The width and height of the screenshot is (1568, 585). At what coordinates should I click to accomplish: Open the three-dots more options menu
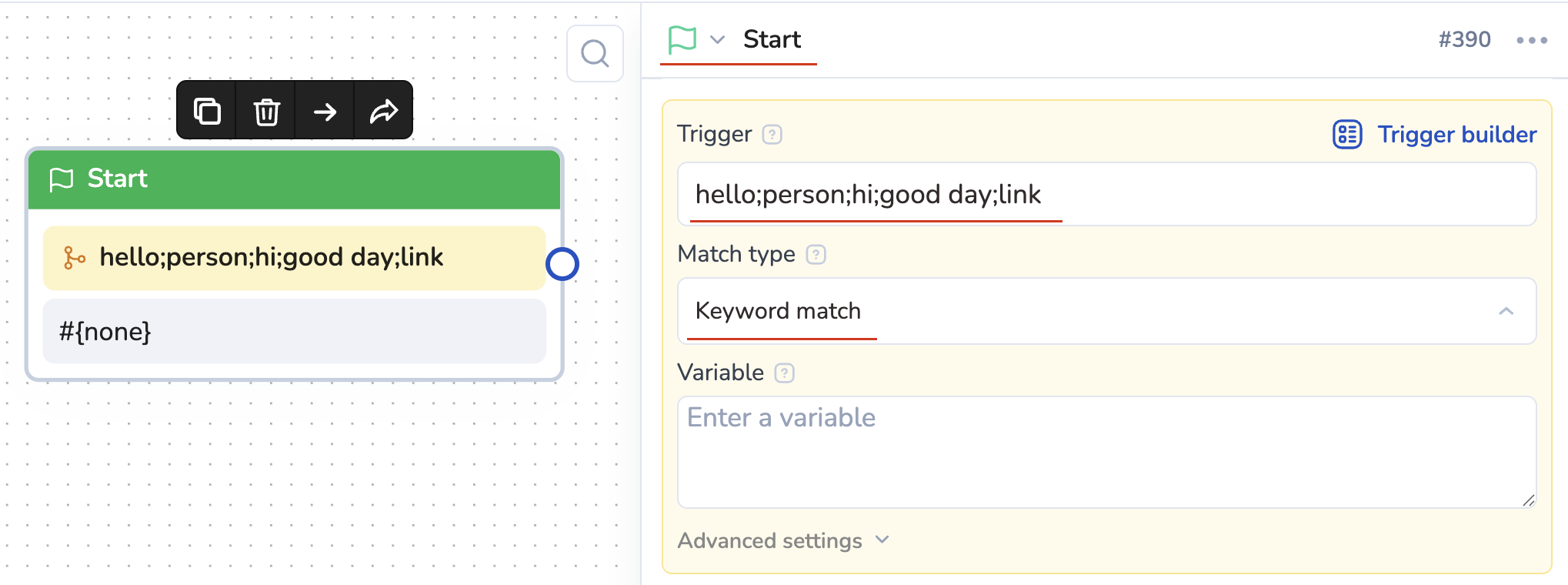click(x=1531, y=40)
